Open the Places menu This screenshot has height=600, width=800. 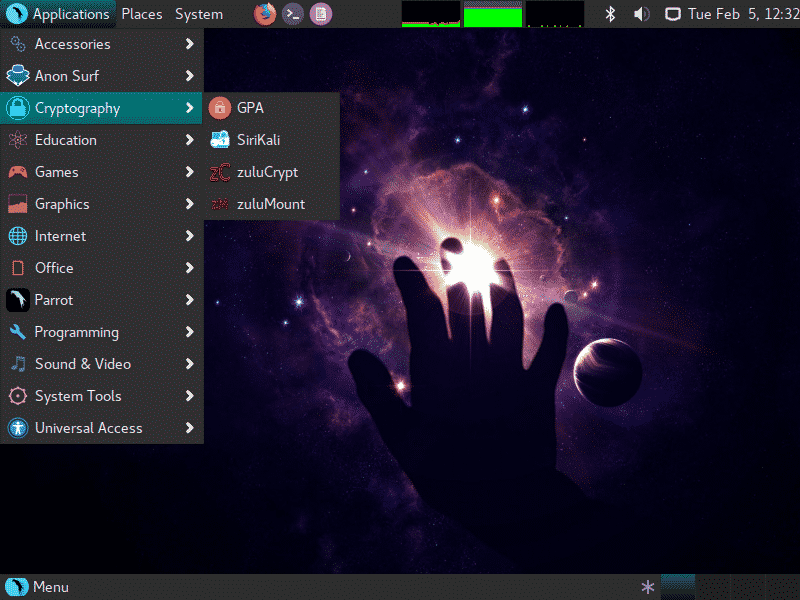(x=142, y=14)
